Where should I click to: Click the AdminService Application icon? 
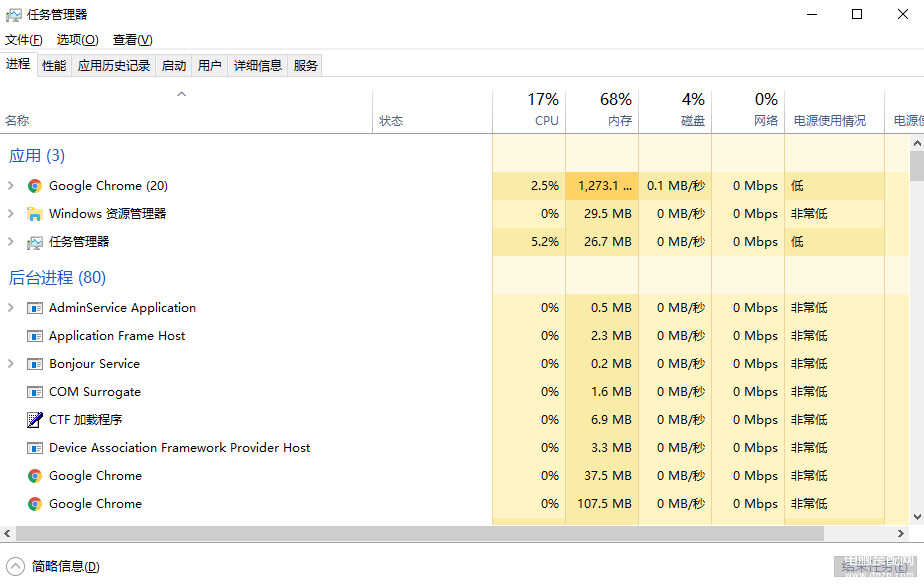coord(35,308)
